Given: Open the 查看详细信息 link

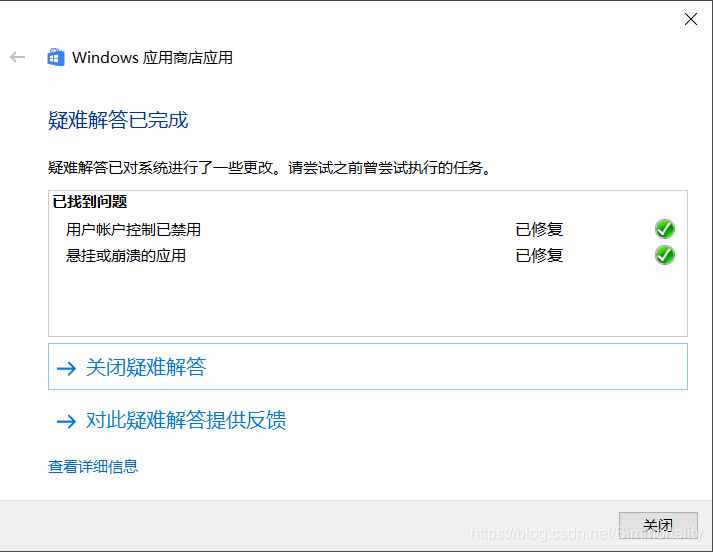Looking at the screenshot, I should tap(93, 466).
